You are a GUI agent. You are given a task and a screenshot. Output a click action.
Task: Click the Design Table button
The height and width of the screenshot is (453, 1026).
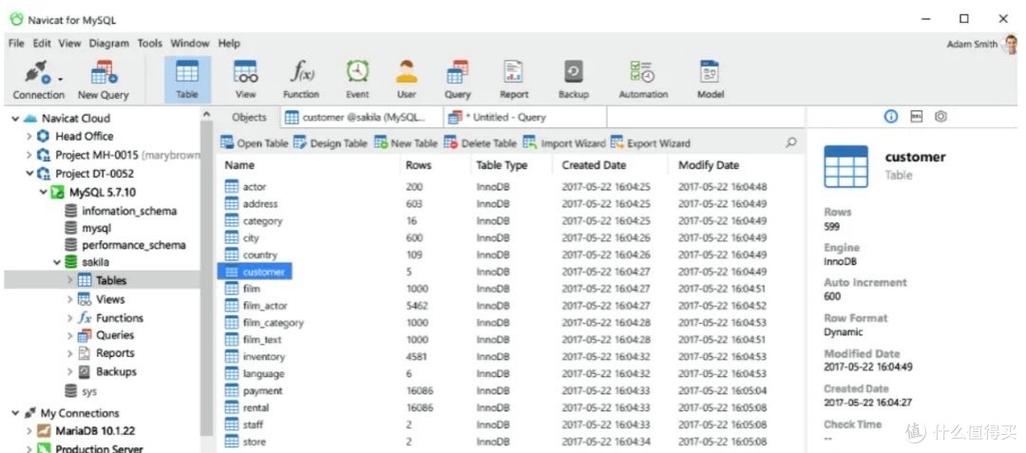(x=330, y=143)
